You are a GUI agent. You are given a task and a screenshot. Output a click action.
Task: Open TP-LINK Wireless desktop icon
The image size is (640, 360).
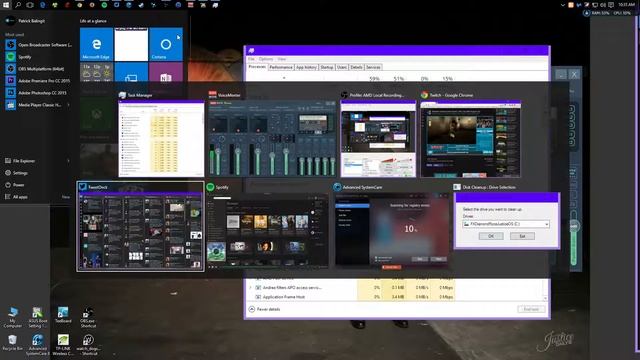63,345
